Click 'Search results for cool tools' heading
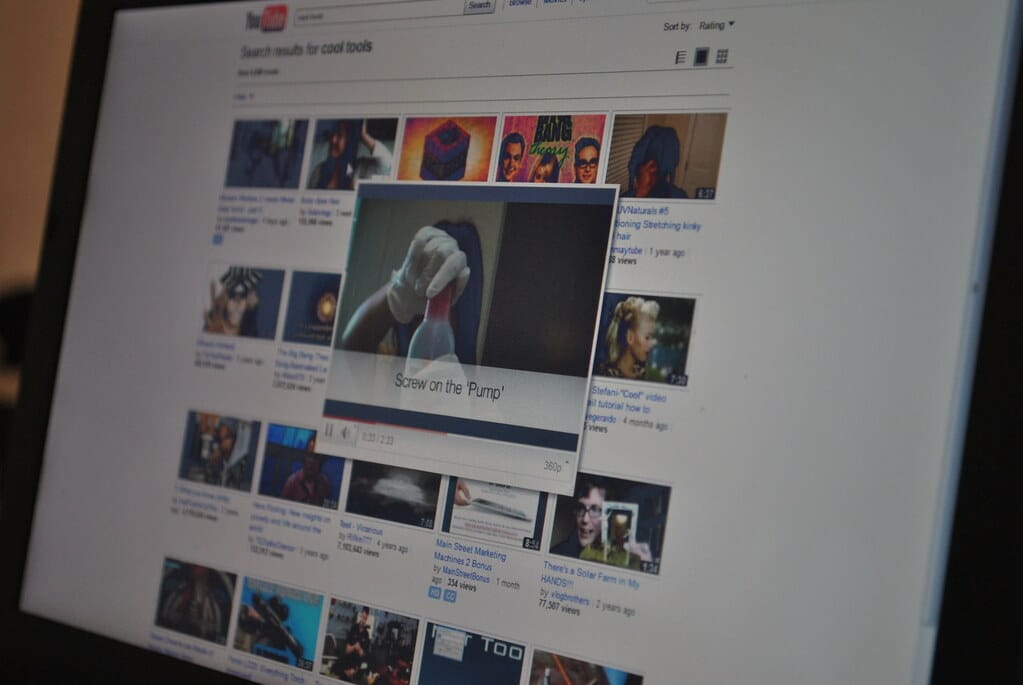Image resolution: width=1023 pixels, height=685 pixels. pyautogui.click(x=306, y=48)
